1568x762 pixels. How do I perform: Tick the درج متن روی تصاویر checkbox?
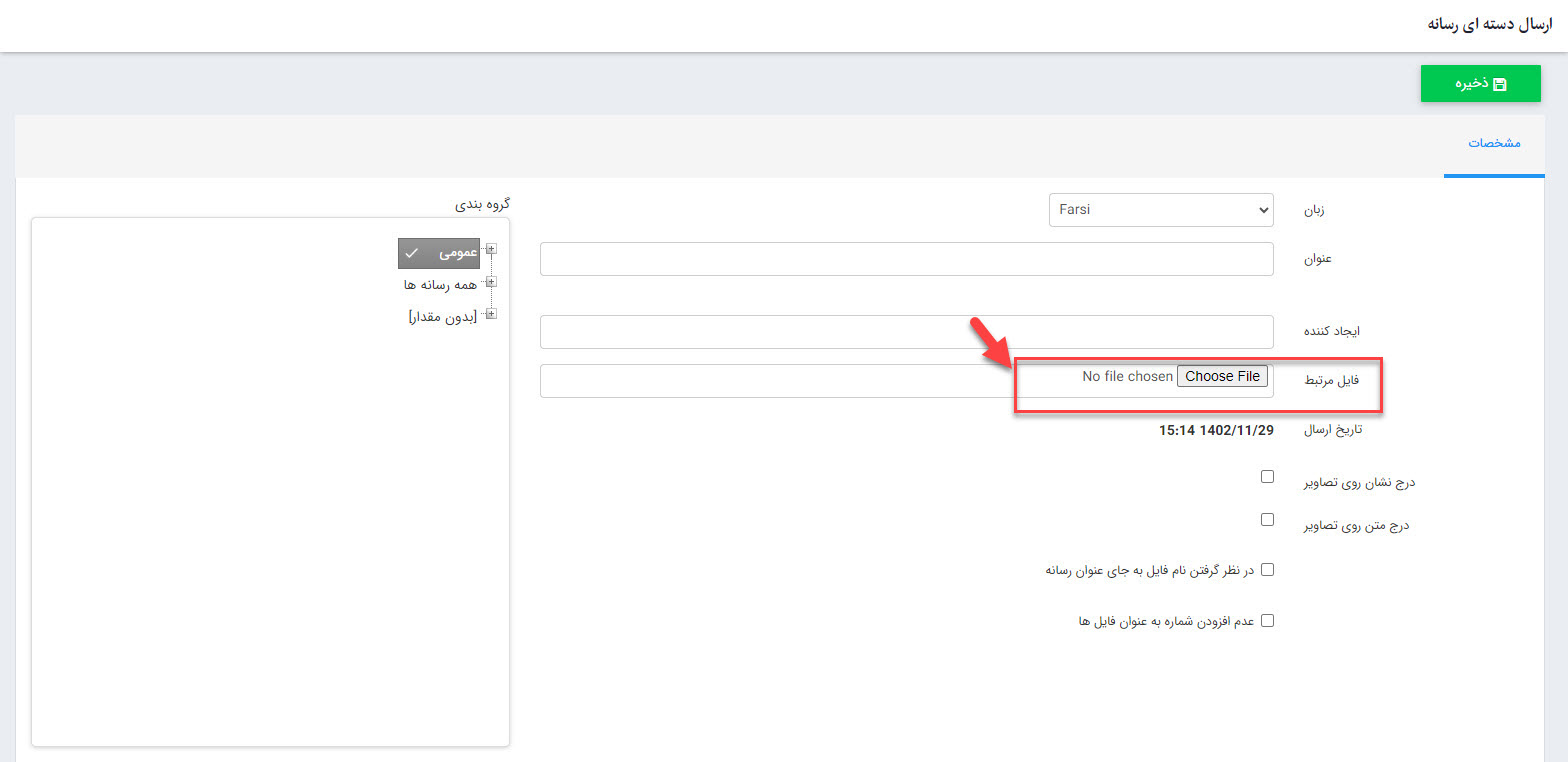click(x=1267, y=520)
